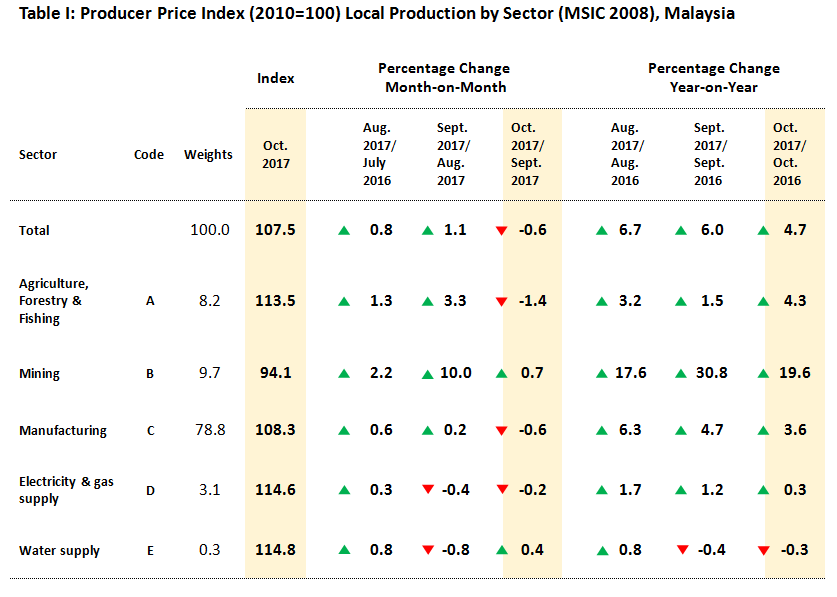Image resolution: width=837 pixels, height=597 pixels.
Task: Click the red down arrow beside Manufacturing -0.6
Action: coord(502,432)
